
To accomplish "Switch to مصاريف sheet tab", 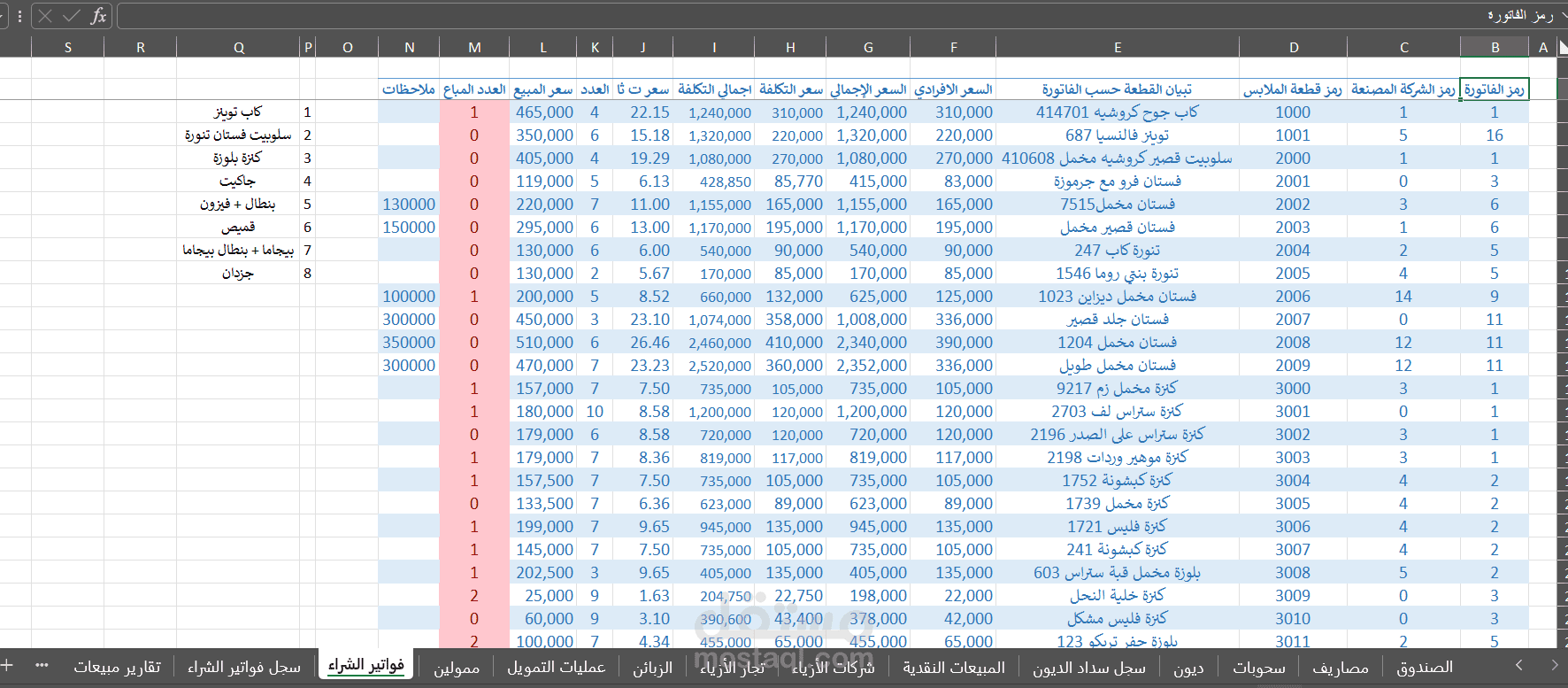I will pos(1340,667).
